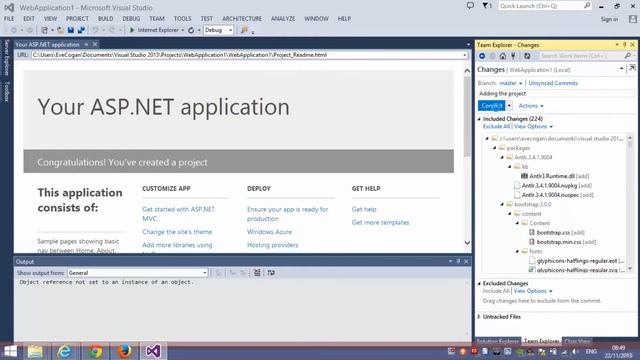Open Firefox from the taskbar
640x360 pixels.
pos(124,351)
